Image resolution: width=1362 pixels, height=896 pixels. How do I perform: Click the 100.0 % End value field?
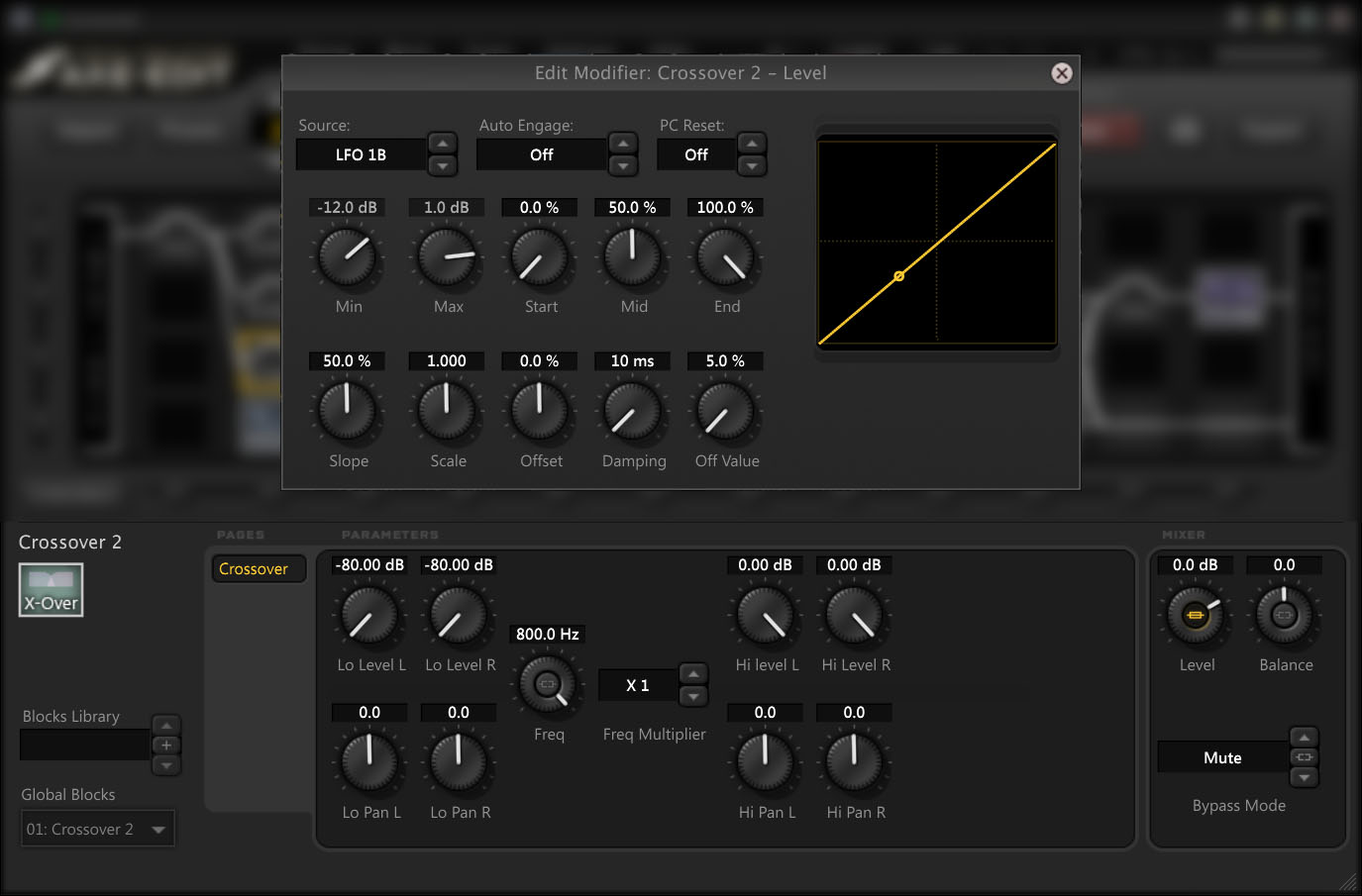tap(725, 208)
